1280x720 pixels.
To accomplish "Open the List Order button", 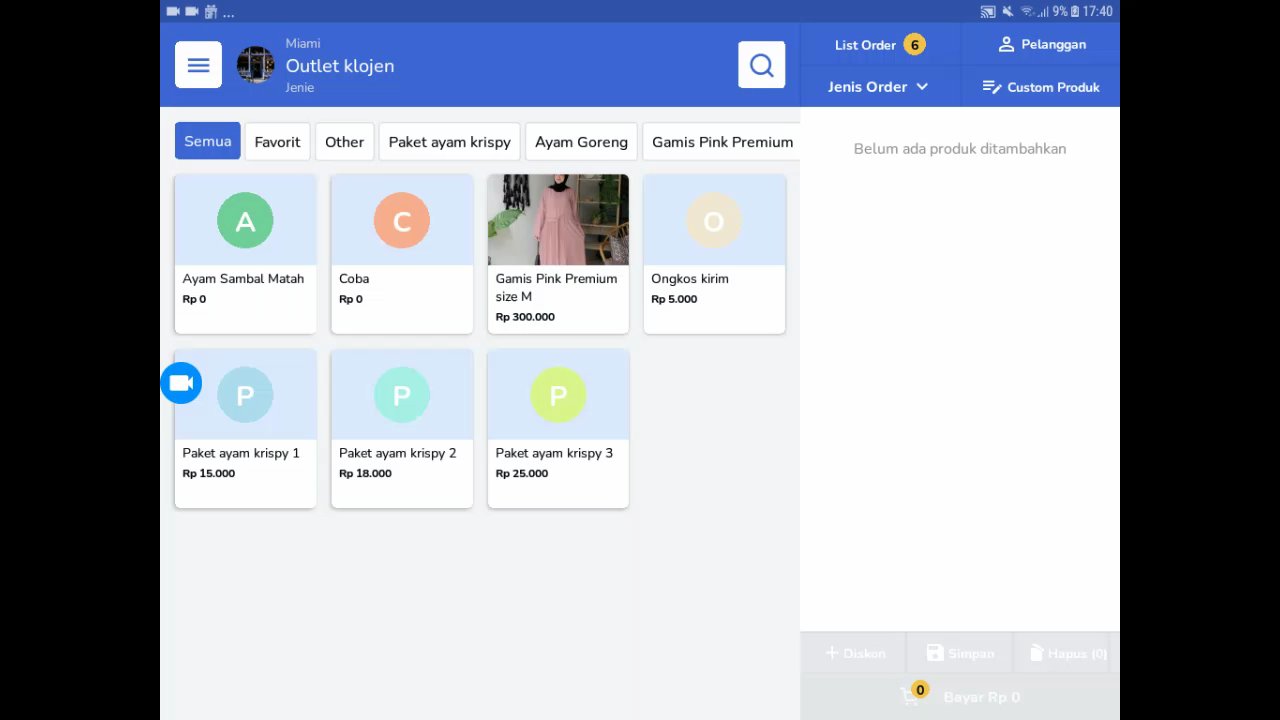I will tap(879, 44).
